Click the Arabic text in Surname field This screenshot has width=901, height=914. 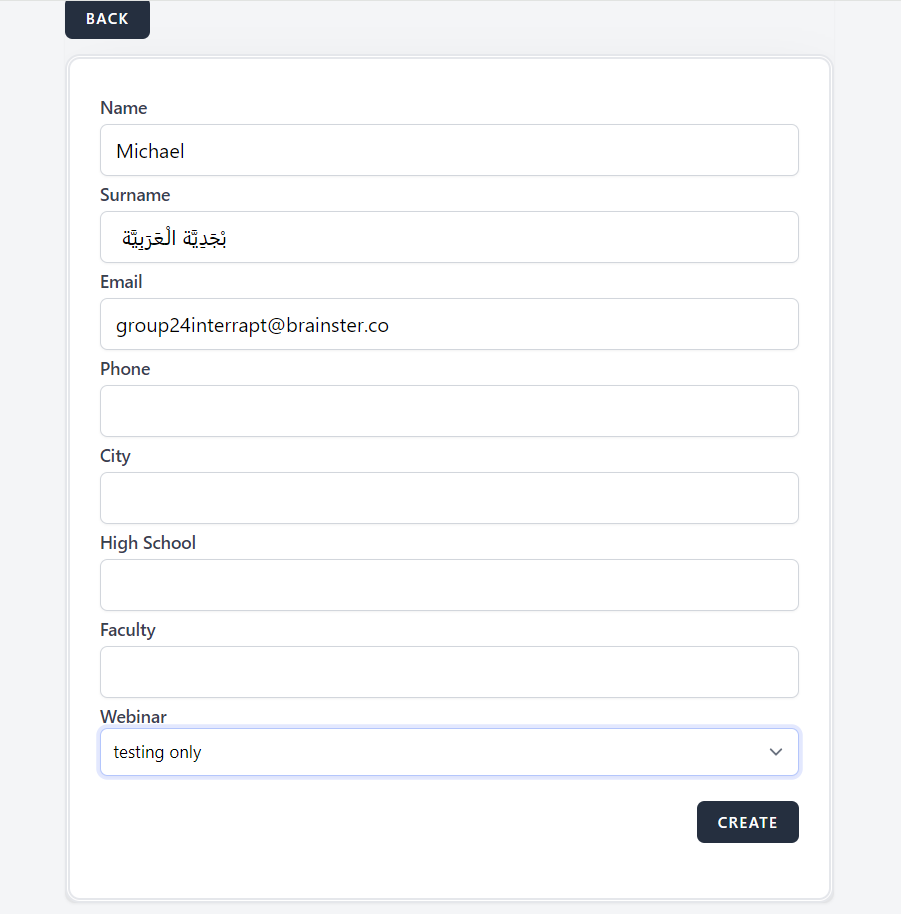click(174, 238)
